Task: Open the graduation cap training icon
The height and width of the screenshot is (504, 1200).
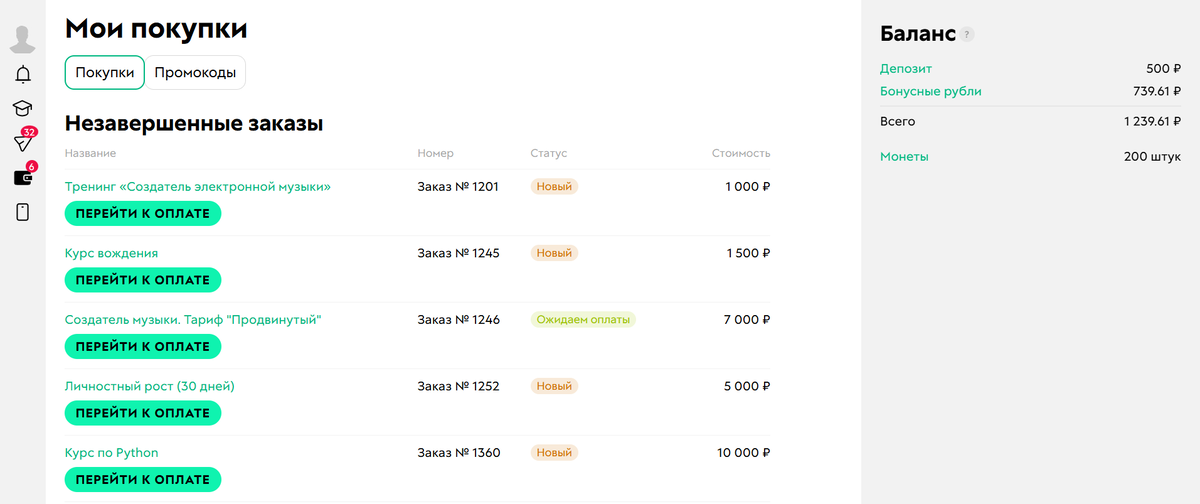Action: click(x=22, y=108)
